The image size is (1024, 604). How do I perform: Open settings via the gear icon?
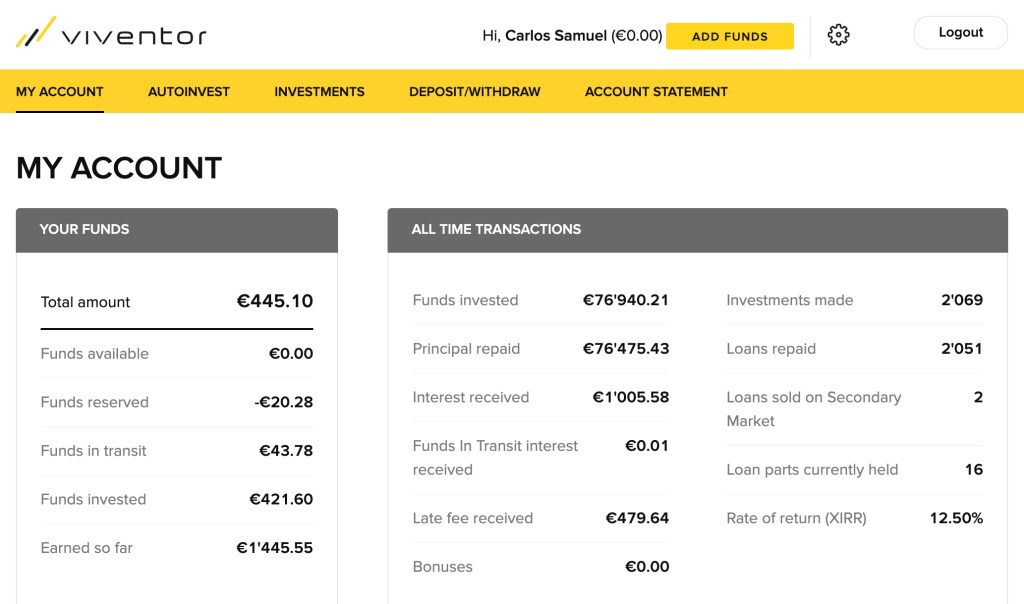point(838,35)
